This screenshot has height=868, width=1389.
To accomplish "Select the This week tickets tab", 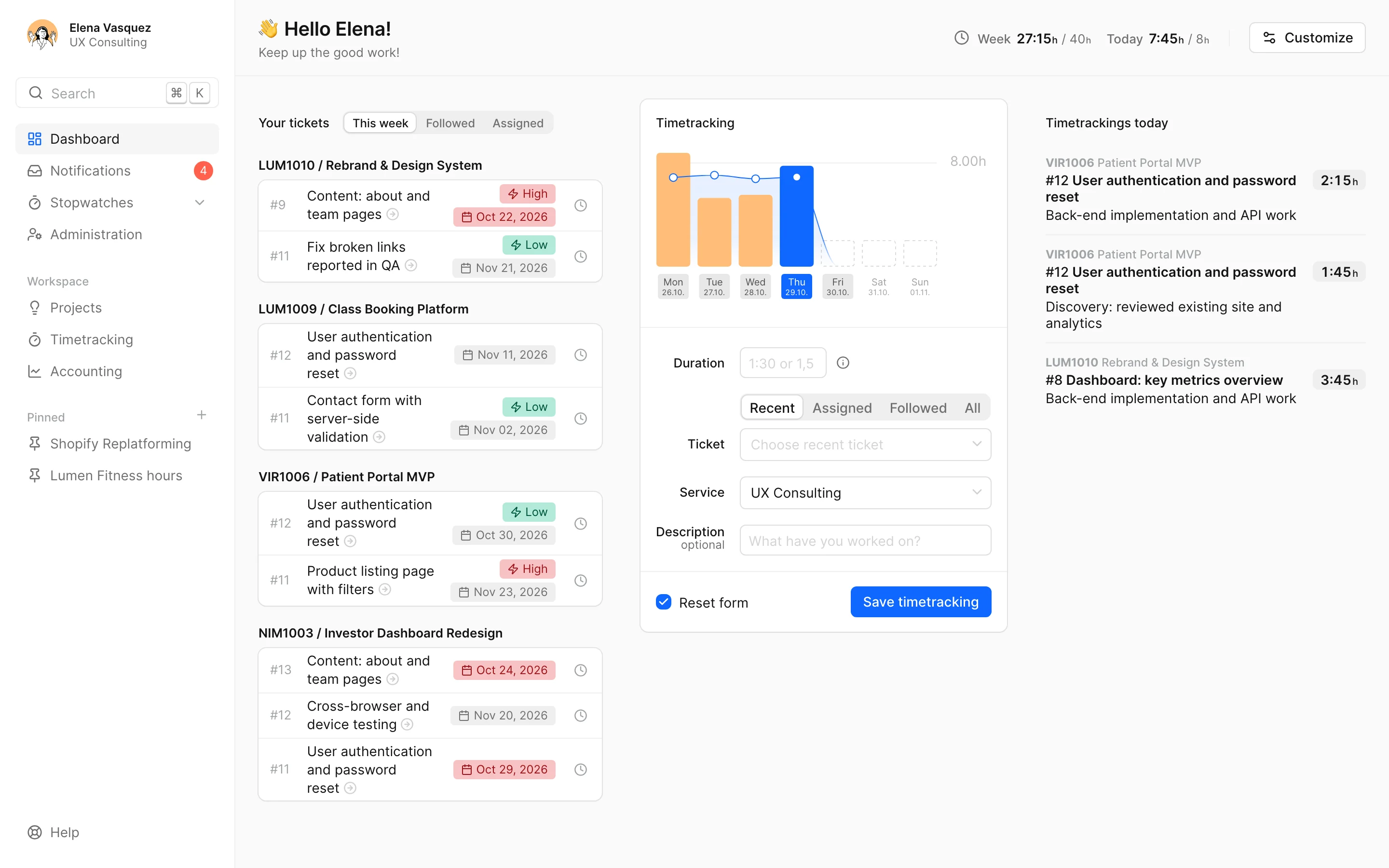I will point(380,123).
